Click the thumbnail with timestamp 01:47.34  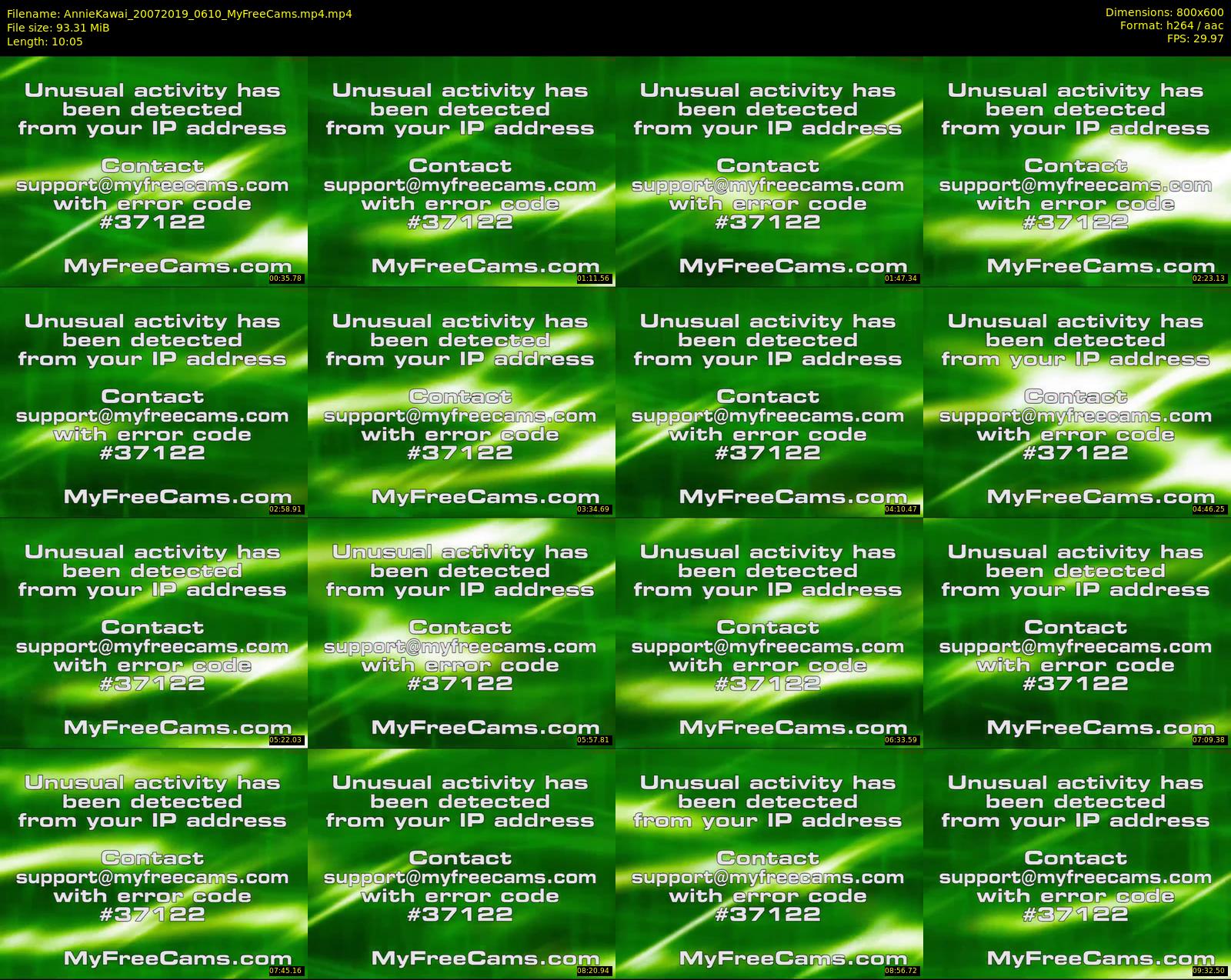click(x=769, y=171)
